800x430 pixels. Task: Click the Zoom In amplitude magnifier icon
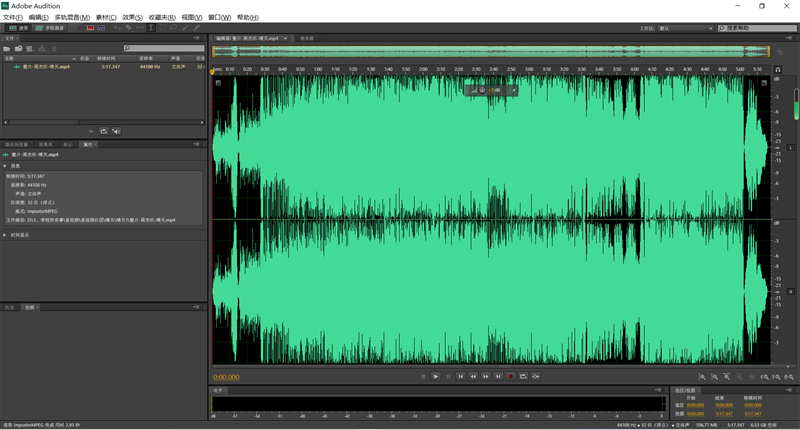point(702,376)
